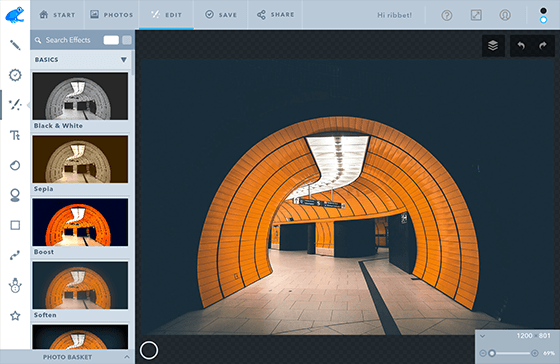Open the touch-up portrait tool
Image resolution: width=560 pixels, height=364 pixels.
pyautogui.click(x=15, y=195)
